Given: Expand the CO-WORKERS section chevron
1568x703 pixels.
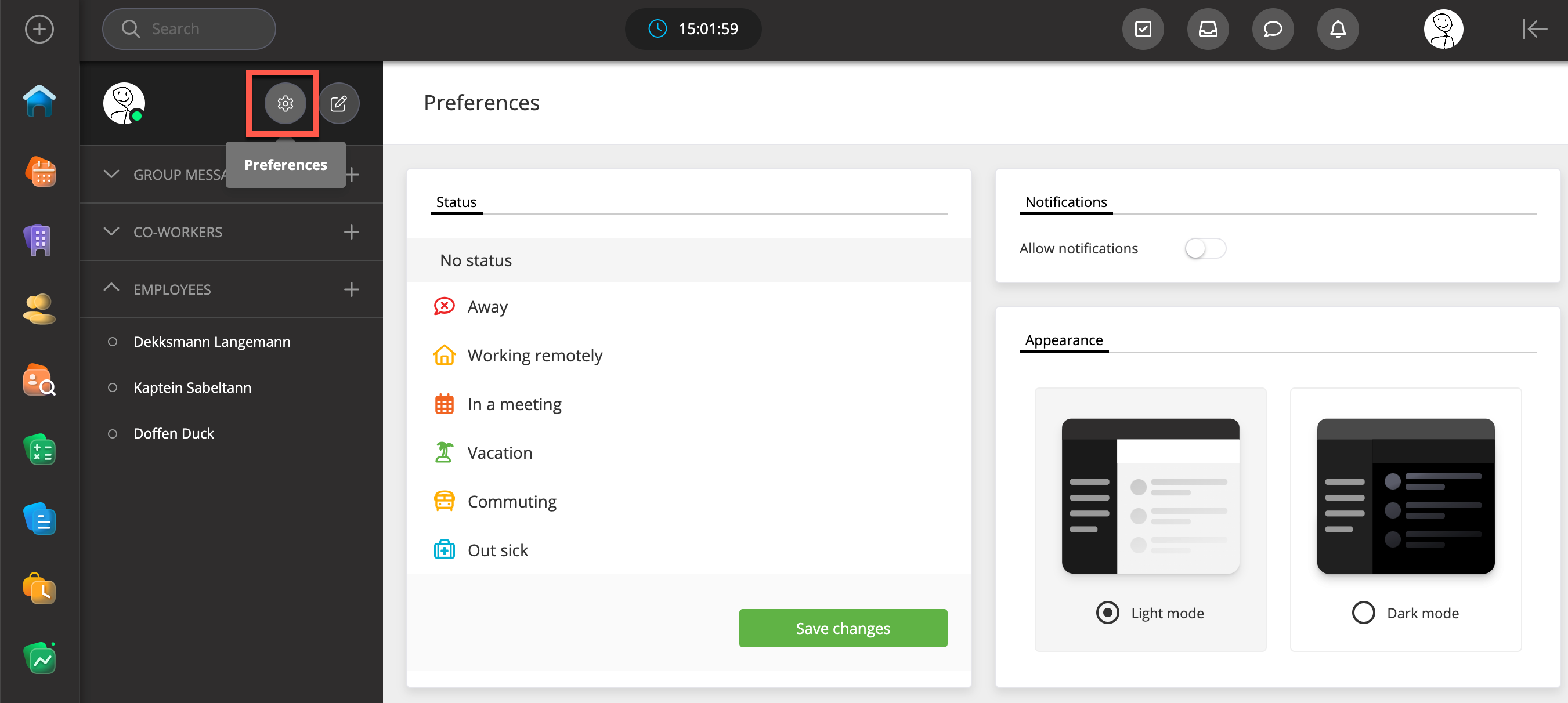Looking at the screenshot, I should click(x=111, y=231).
